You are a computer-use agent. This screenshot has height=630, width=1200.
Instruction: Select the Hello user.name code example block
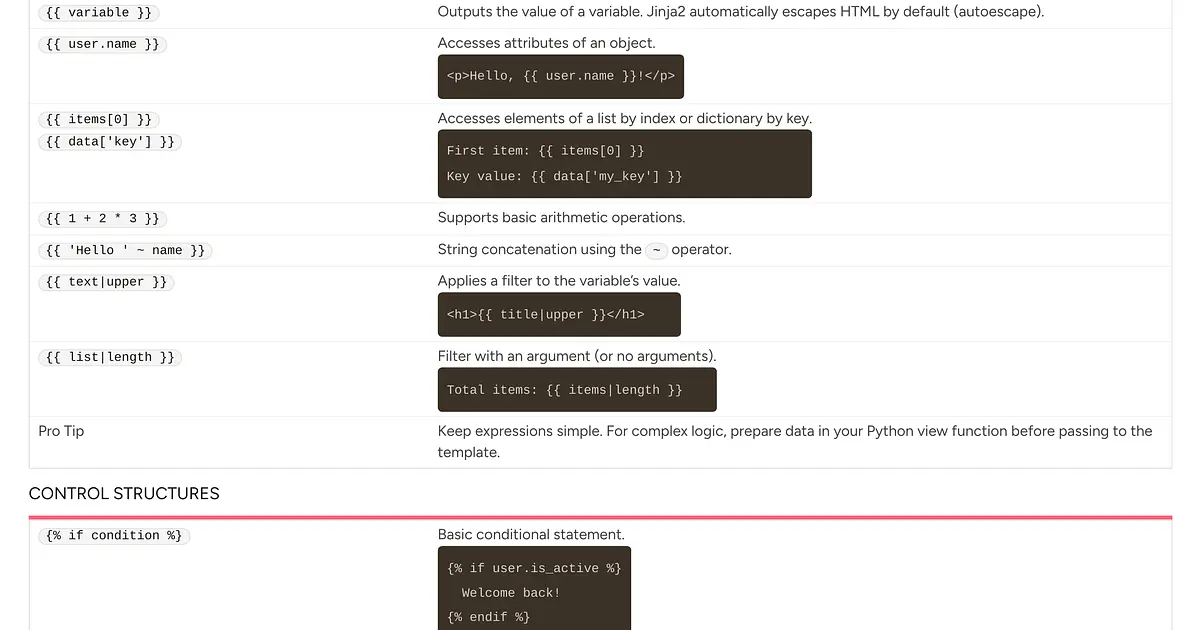pos(560,76)
